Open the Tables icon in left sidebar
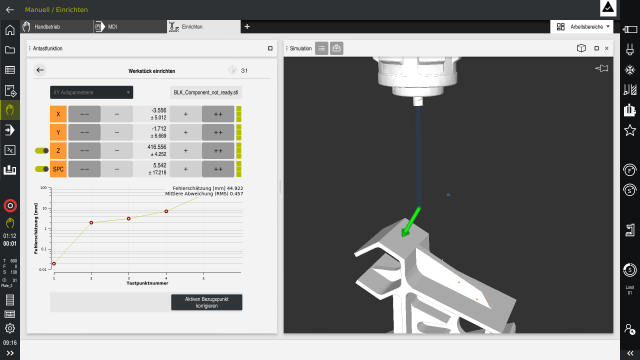The width and height of the screenshot is (640, 360). [x=10, y=70]
